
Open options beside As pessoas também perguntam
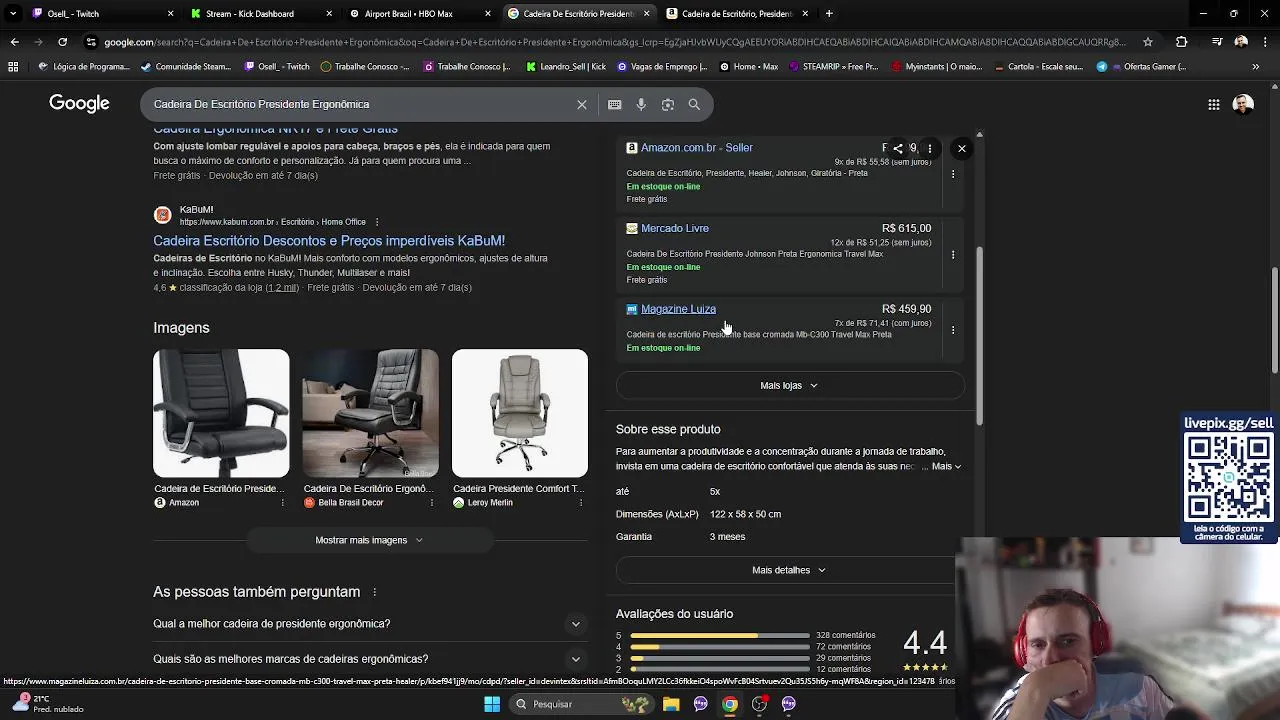(375, 592)
